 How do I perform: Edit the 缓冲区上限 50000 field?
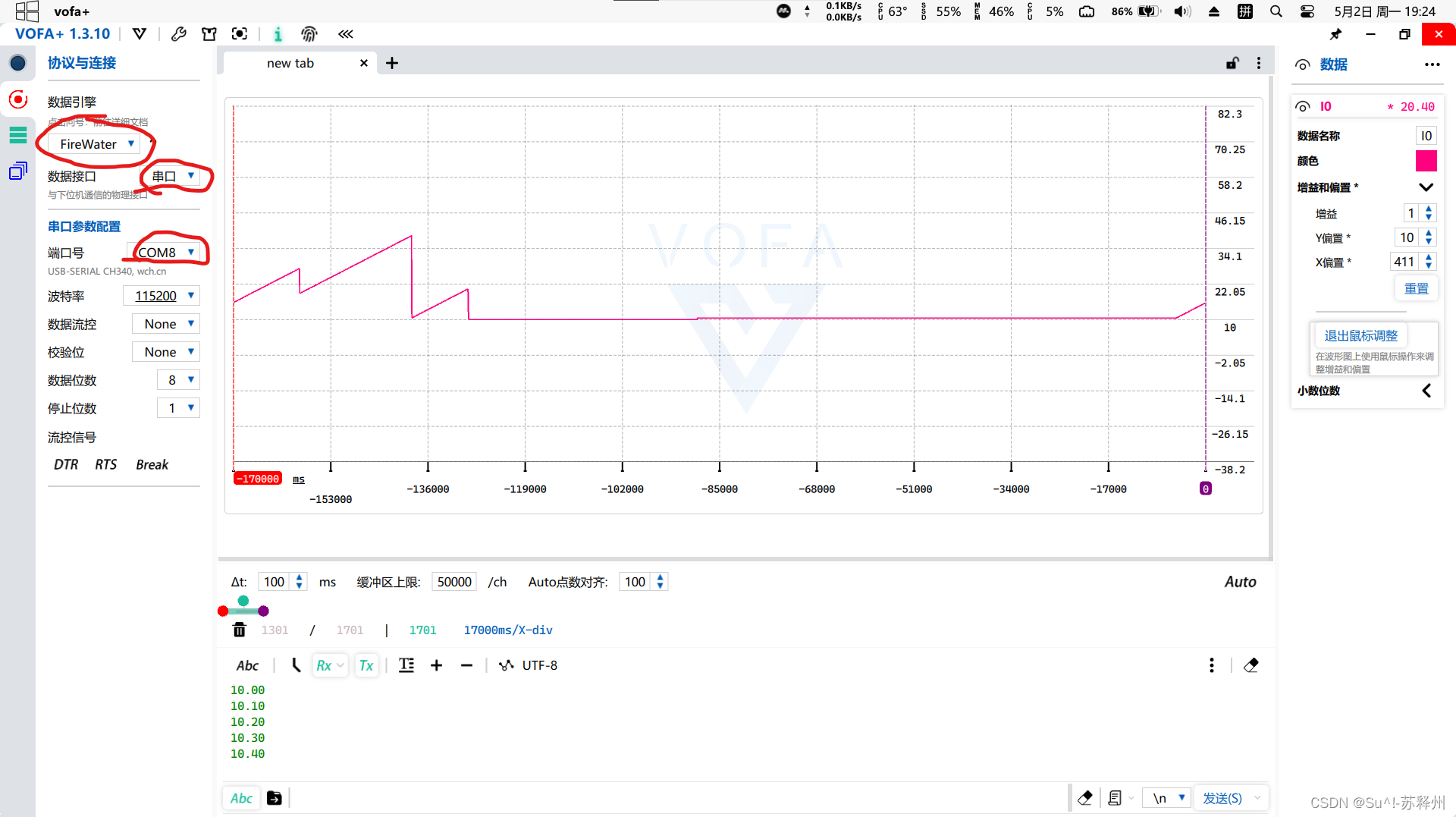(454, 582)
